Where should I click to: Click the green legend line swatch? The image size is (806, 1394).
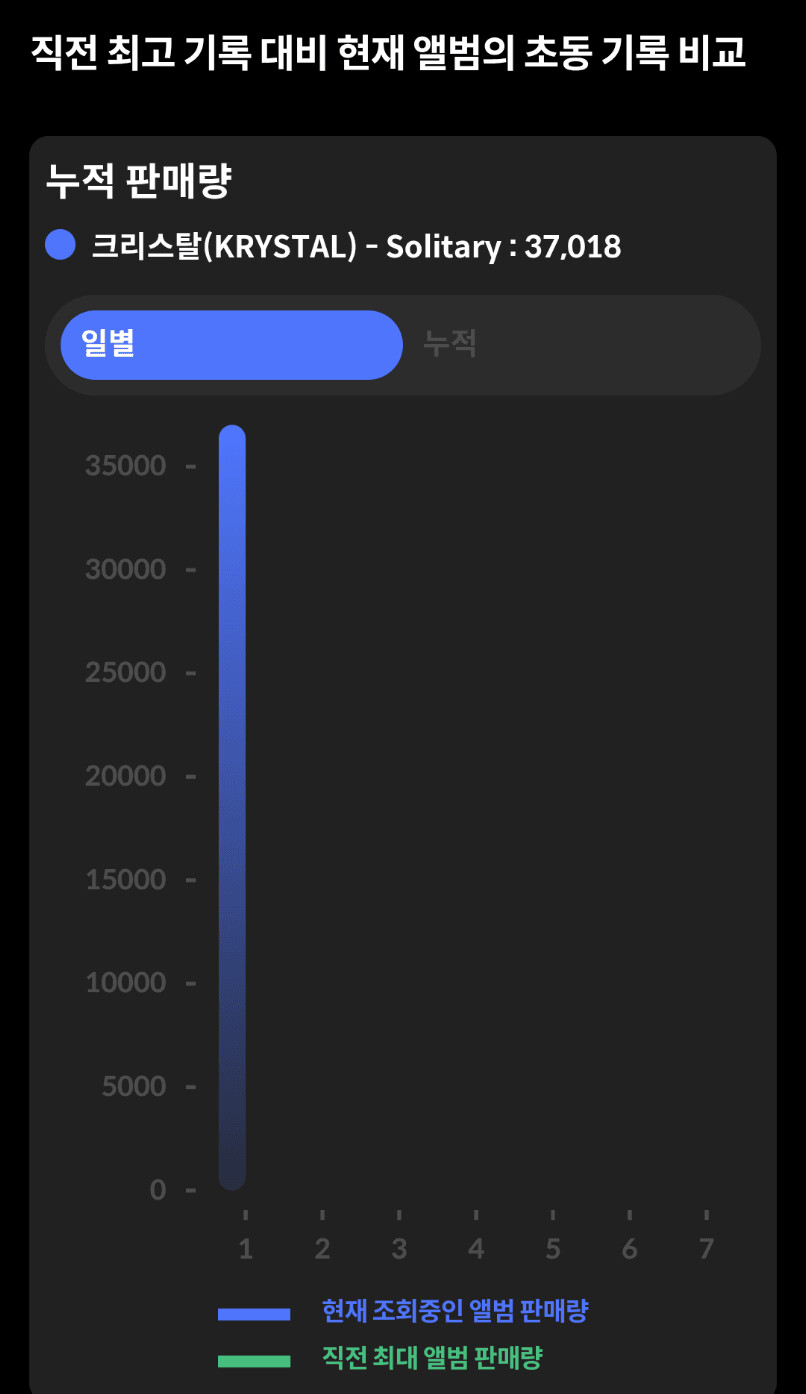click(254, 1360)
